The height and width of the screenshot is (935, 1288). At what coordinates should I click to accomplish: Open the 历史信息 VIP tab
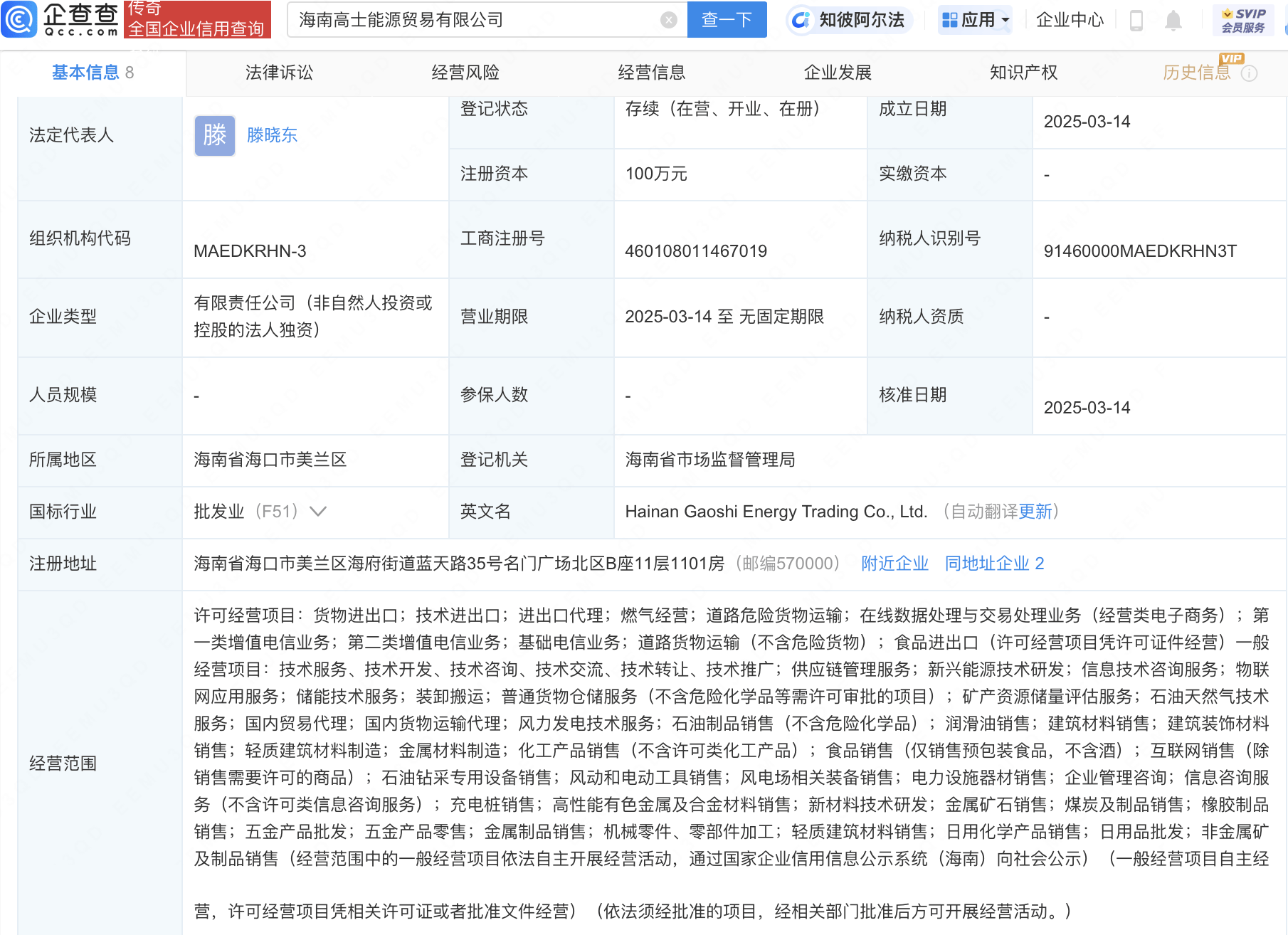pyautogui.click(x=1197, y=73)
